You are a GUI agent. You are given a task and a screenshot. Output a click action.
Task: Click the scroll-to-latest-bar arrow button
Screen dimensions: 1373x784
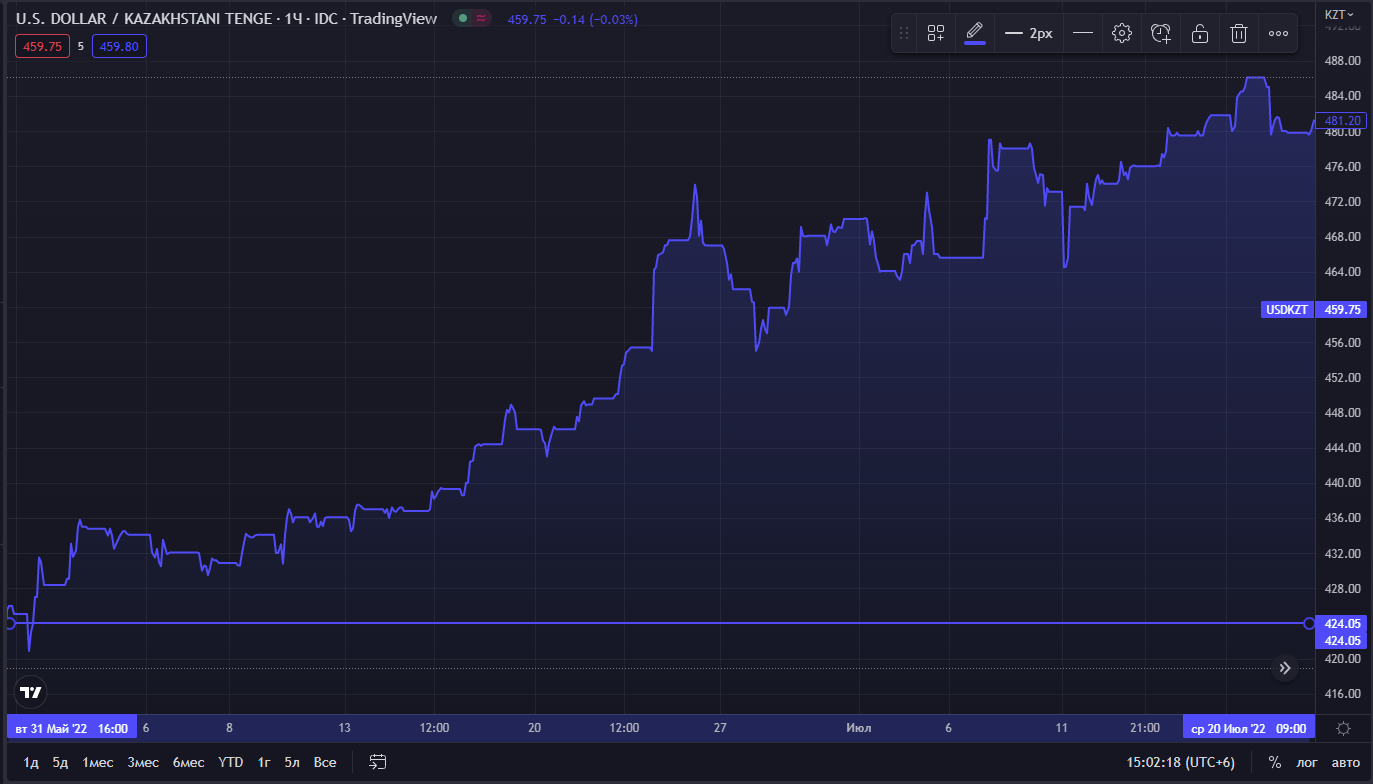point(1285,668)
